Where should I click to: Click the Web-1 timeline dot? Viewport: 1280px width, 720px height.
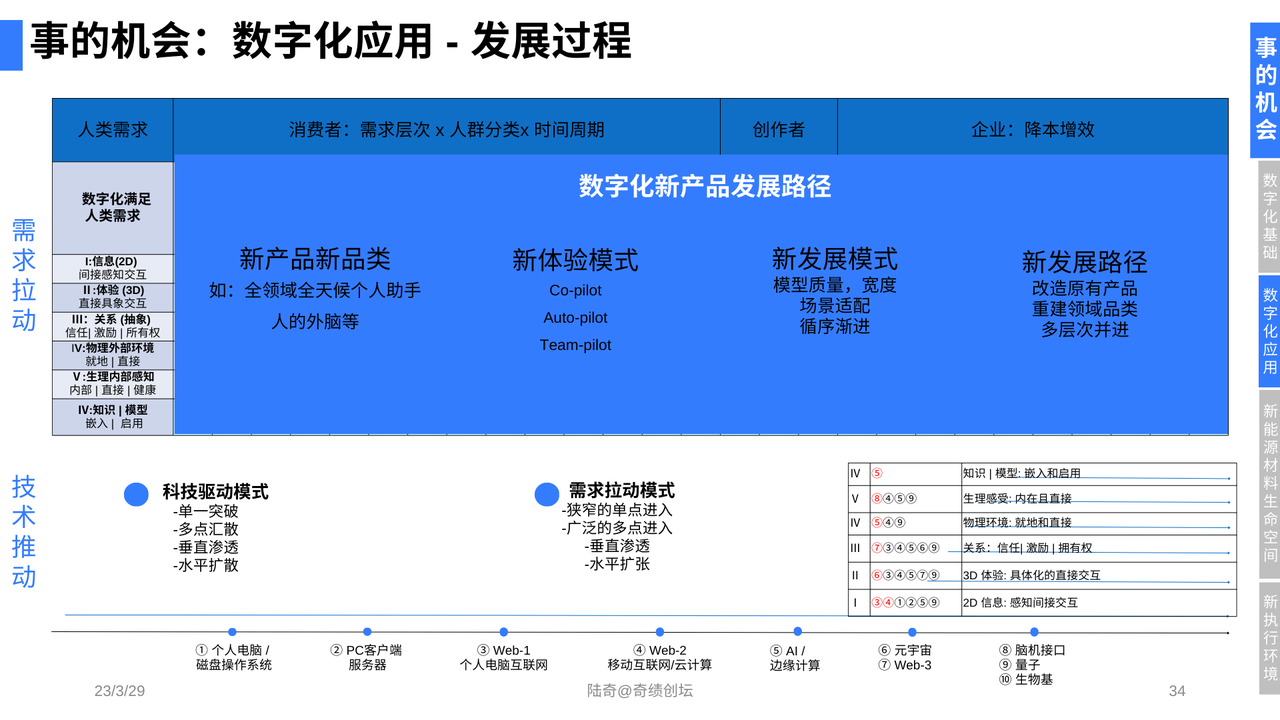click(x=503, y=632)
